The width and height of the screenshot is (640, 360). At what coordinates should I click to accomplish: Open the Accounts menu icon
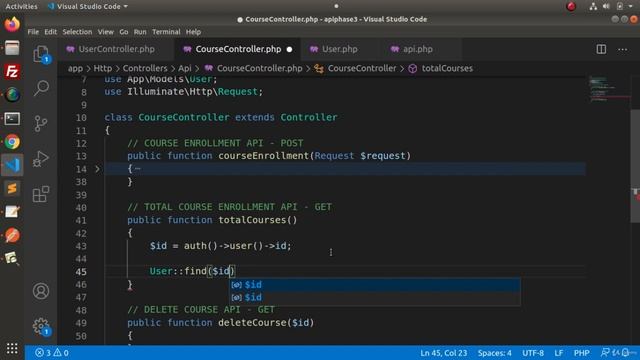[x=41, y=291]
